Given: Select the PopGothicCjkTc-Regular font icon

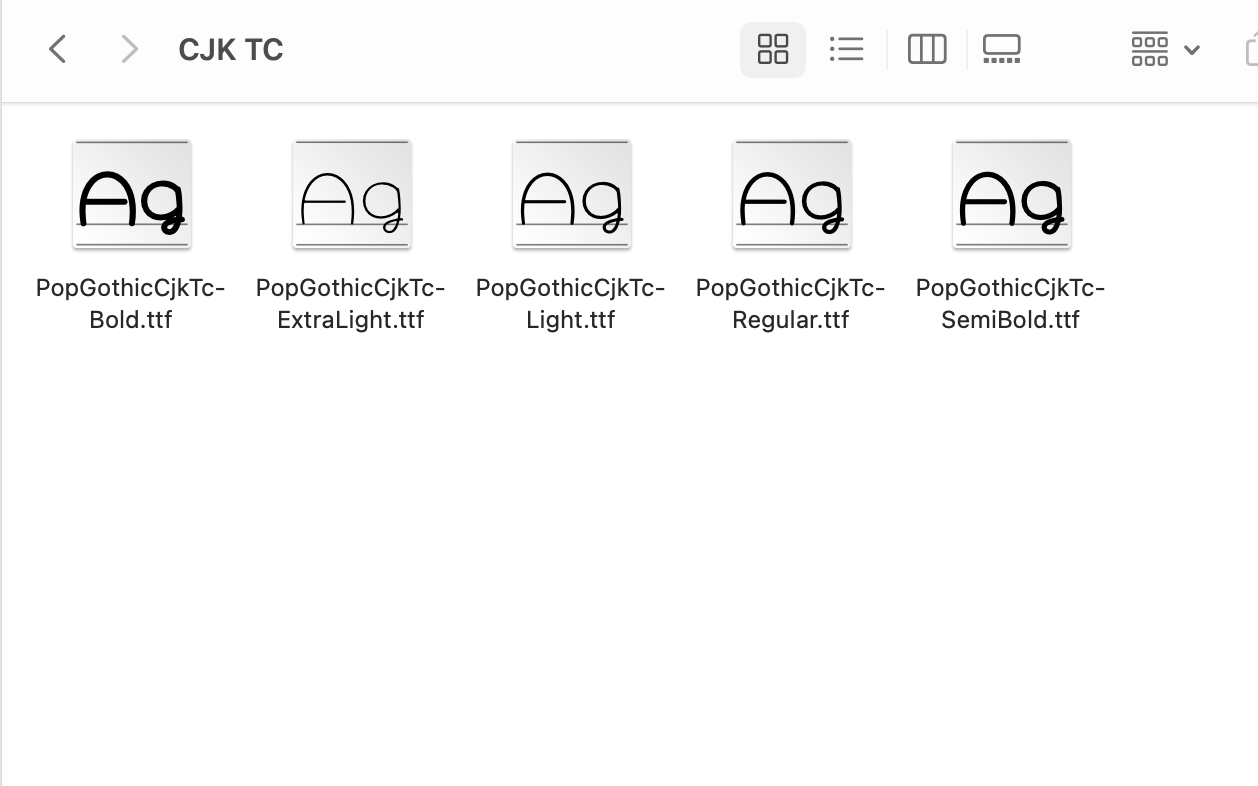Looking at the screenshot, I should (x=791, y=194).
